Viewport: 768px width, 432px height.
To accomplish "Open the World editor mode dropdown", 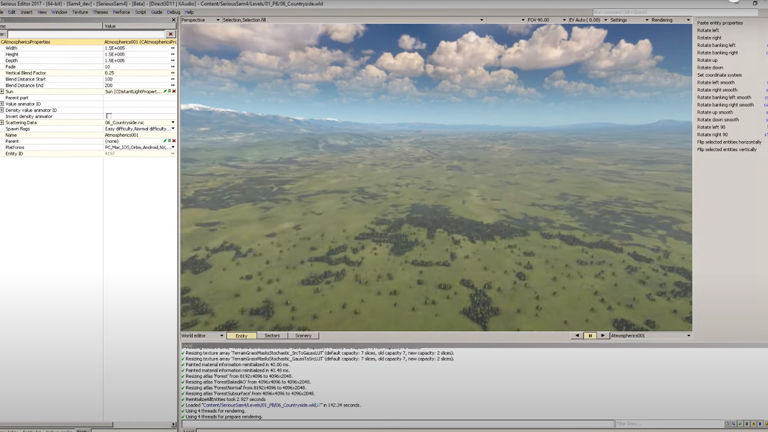I will coord(202,336).
